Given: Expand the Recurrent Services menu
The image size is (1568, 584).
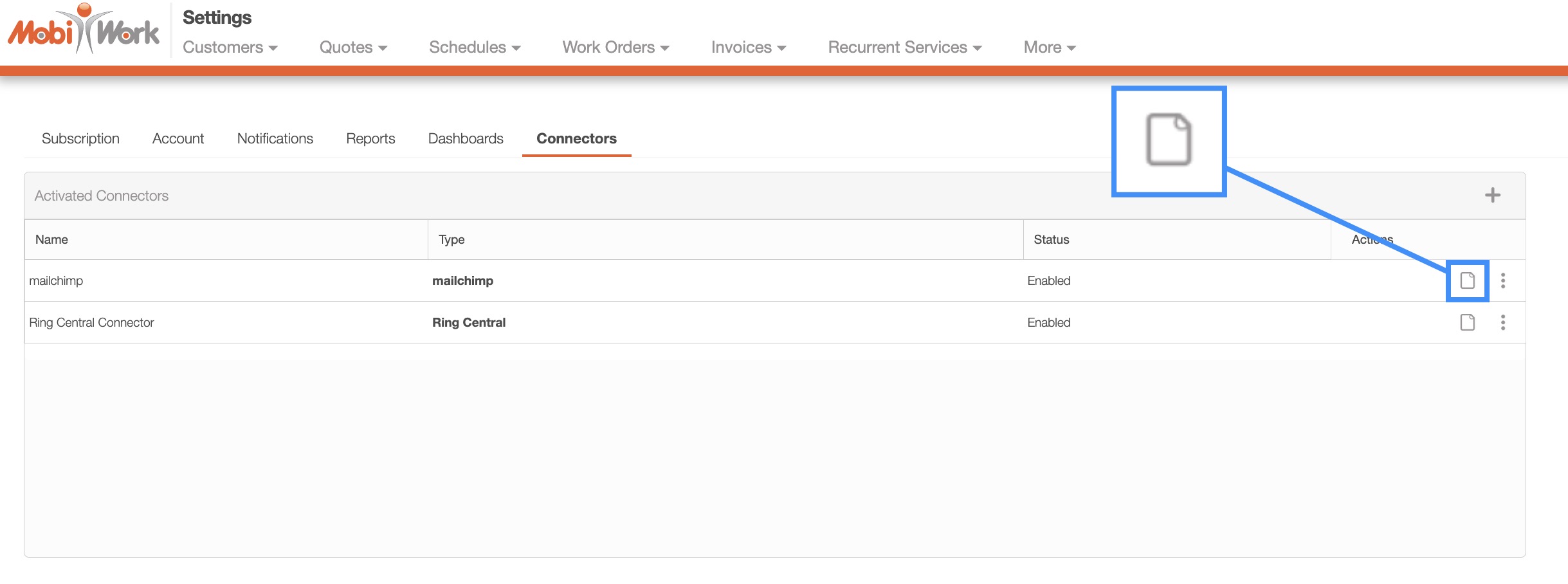Looking at the screenshot, I should click(x=904, y=48).
